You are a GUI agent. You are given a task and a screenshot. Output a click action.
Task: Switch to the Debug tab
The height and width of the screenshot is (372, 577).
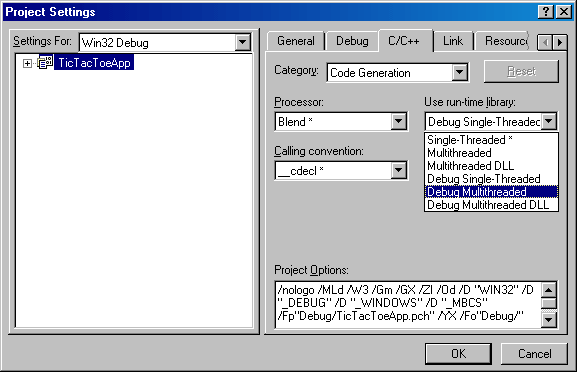pyautogui.click(x=352, y=41)
